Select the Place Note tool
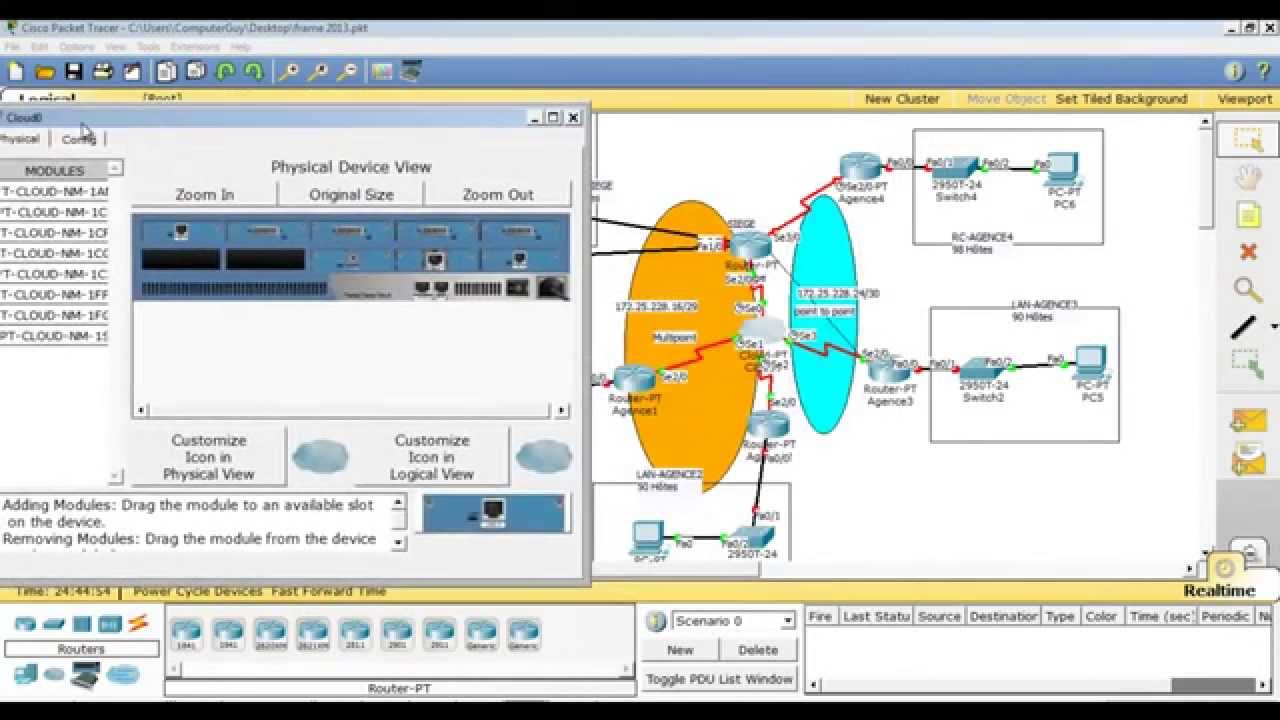 [x=1247, y=215]
